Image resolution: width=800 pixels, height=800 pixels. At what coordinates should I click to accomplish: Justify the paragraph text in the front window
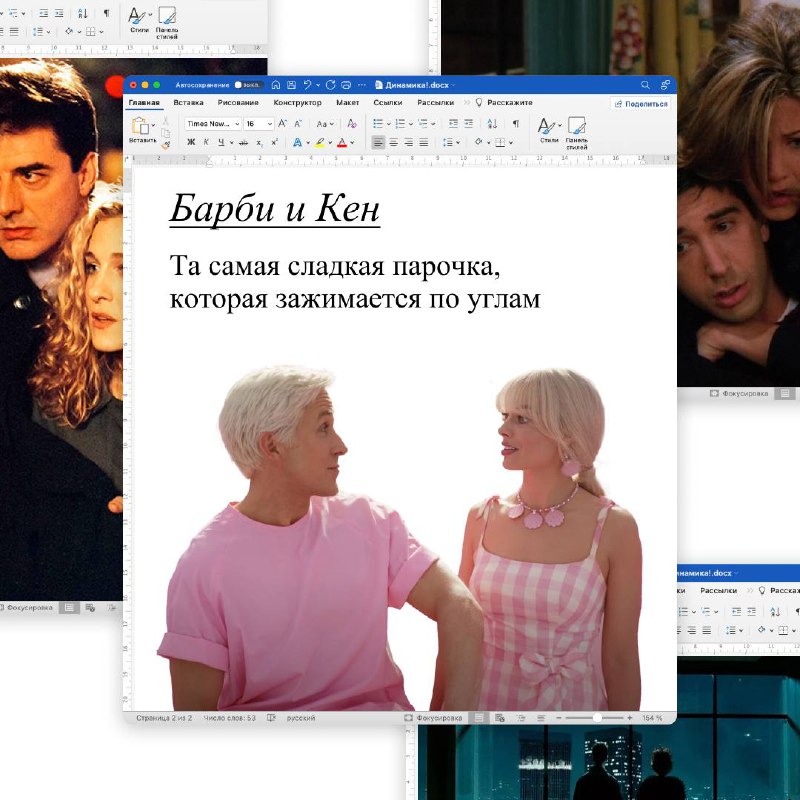pyautogui.click(x=423, y=143)
